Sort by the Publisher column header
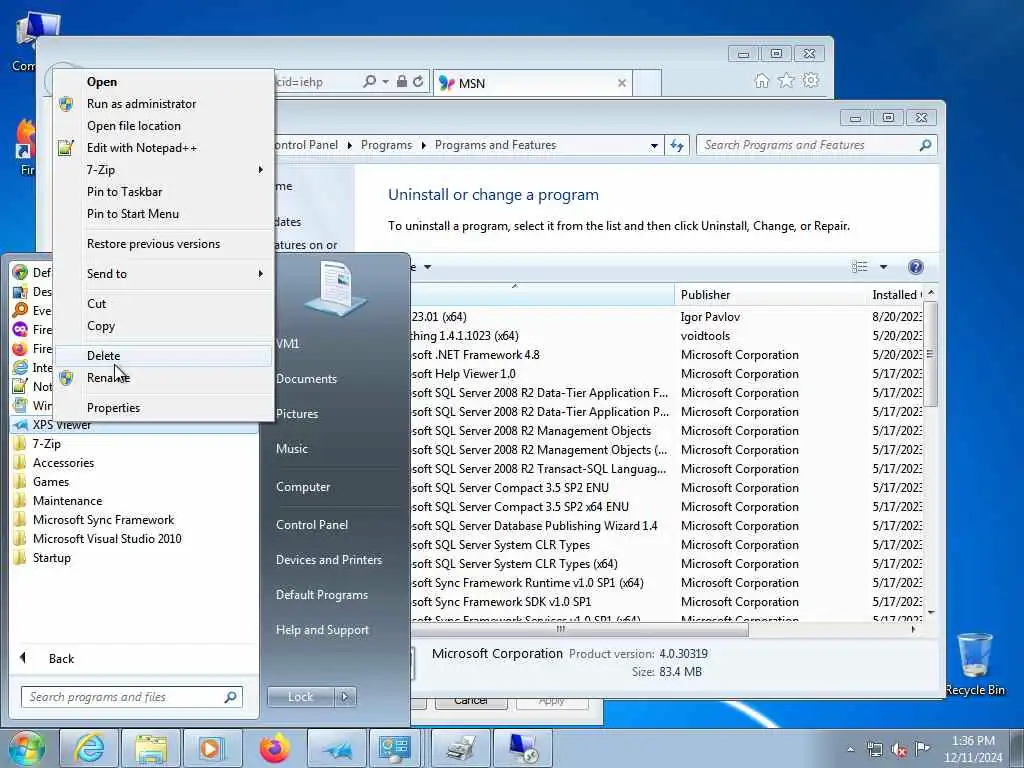The height and width of the screenshot is (768, 1024). coord(769,295)
